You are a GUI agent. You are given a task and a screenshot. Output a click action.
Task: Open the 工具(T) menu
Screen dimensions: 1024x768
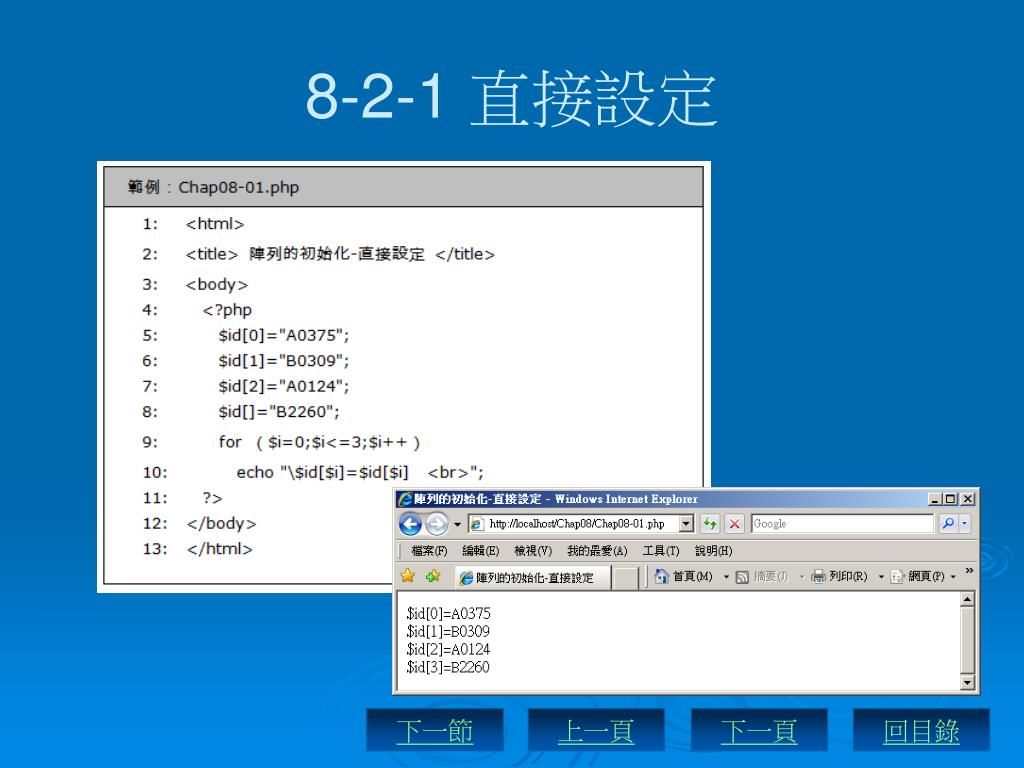click(x=661, y=551)
